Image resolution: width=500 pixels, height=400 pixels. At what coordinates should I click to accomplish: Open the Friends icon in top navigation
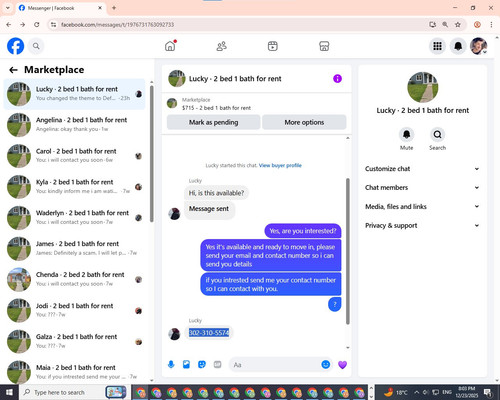click(x=221, y=46)
